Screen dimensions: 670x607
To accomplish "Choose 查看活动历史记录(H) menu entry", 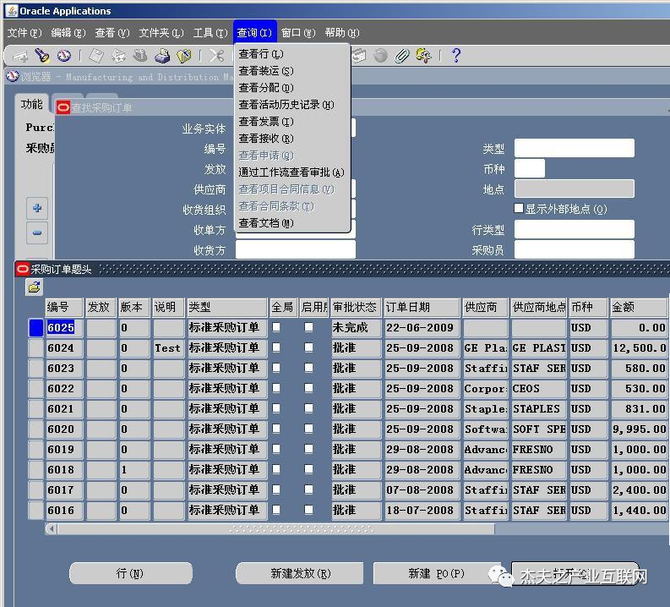I will point(292,105).
